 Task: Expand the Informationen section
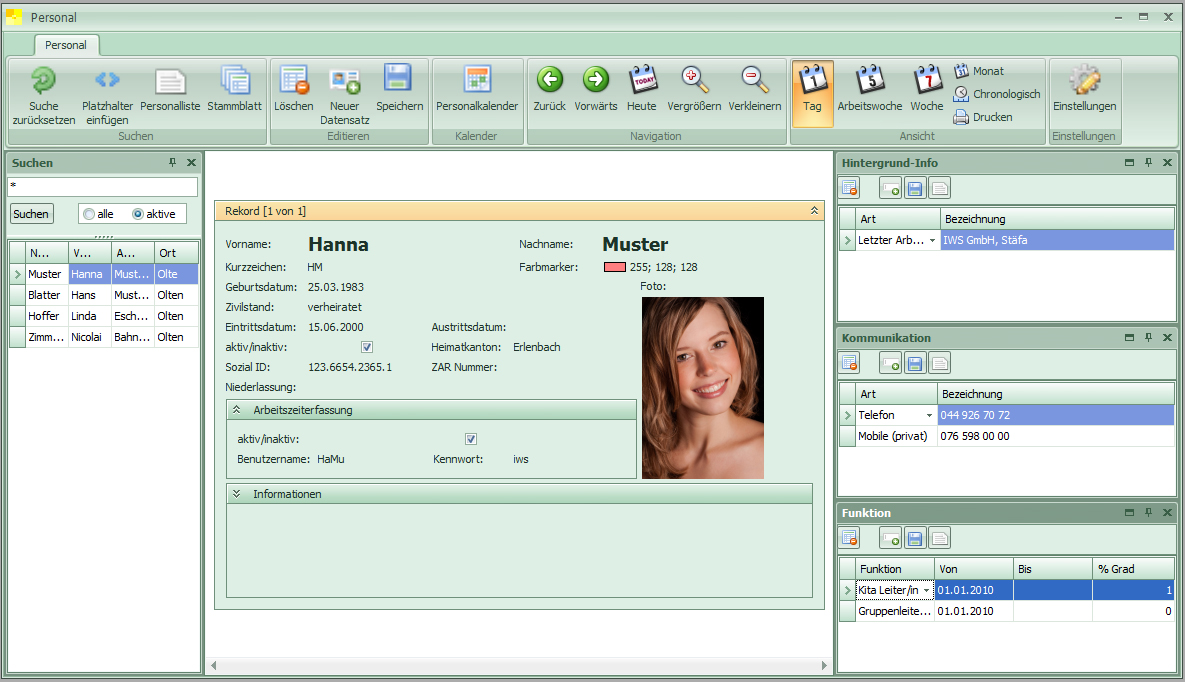237,494
